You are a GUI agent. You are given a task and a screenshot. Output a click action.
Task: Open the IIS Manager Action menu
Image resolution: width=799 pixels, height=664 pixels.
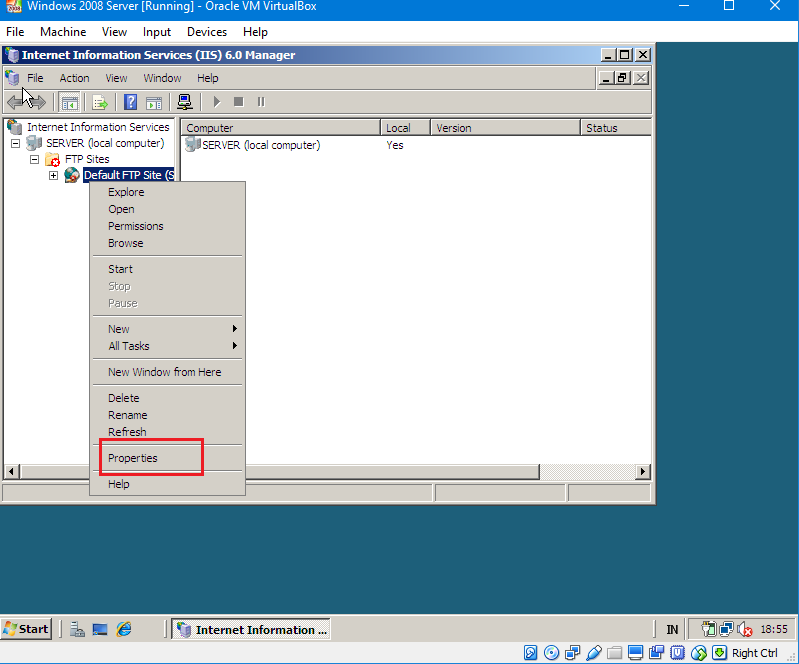pos(74,78)
